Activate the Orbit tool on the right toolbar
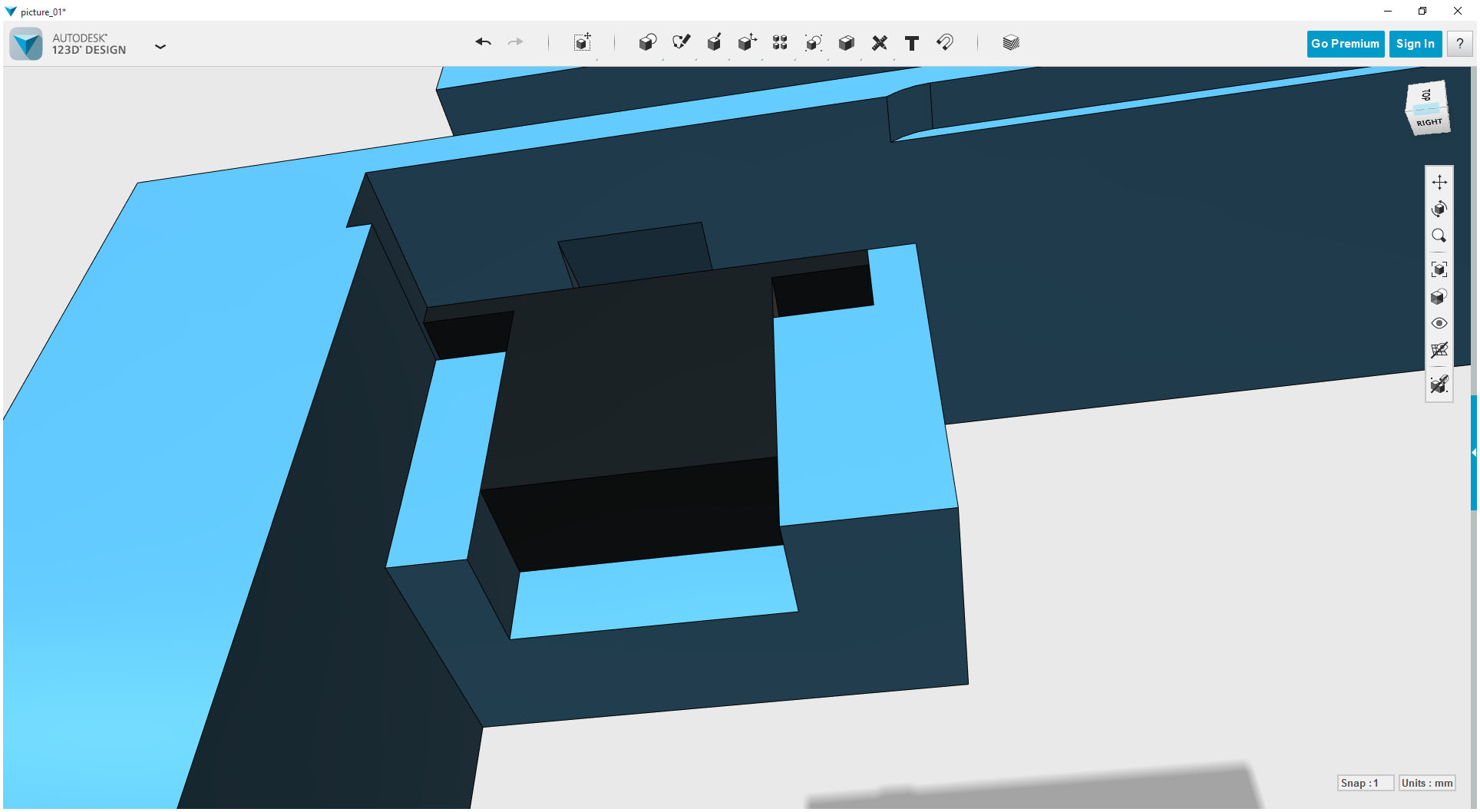Image resolution: width=1480 pixels, height=812 pixels. (x=1440, y=208)
